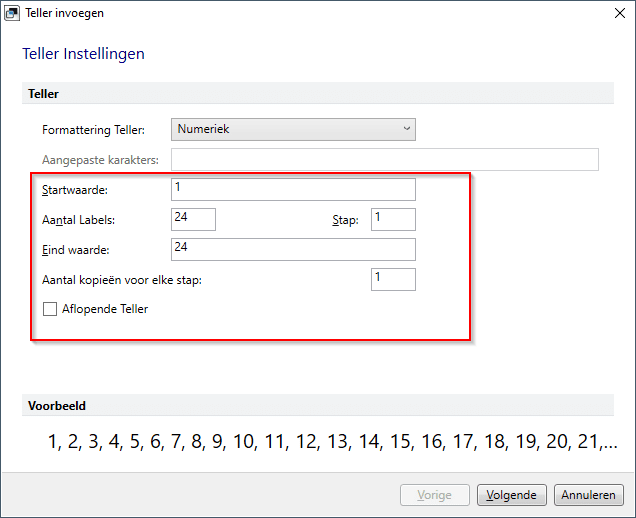Close the Teller invoegen dialog

pos(619,13)
